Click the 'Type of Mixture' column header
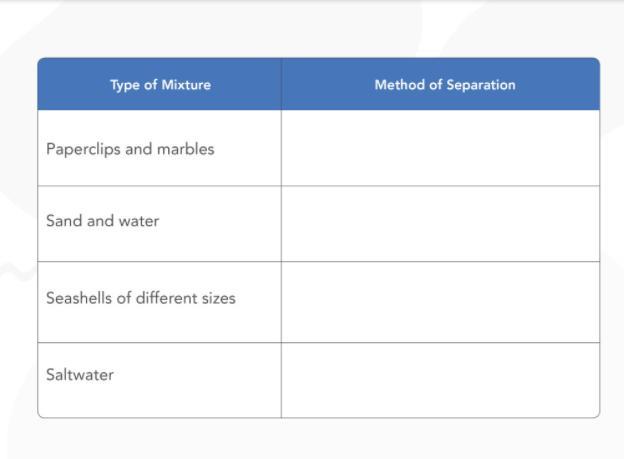The width and height of the screenshot is (624, 459). (160, 84)
